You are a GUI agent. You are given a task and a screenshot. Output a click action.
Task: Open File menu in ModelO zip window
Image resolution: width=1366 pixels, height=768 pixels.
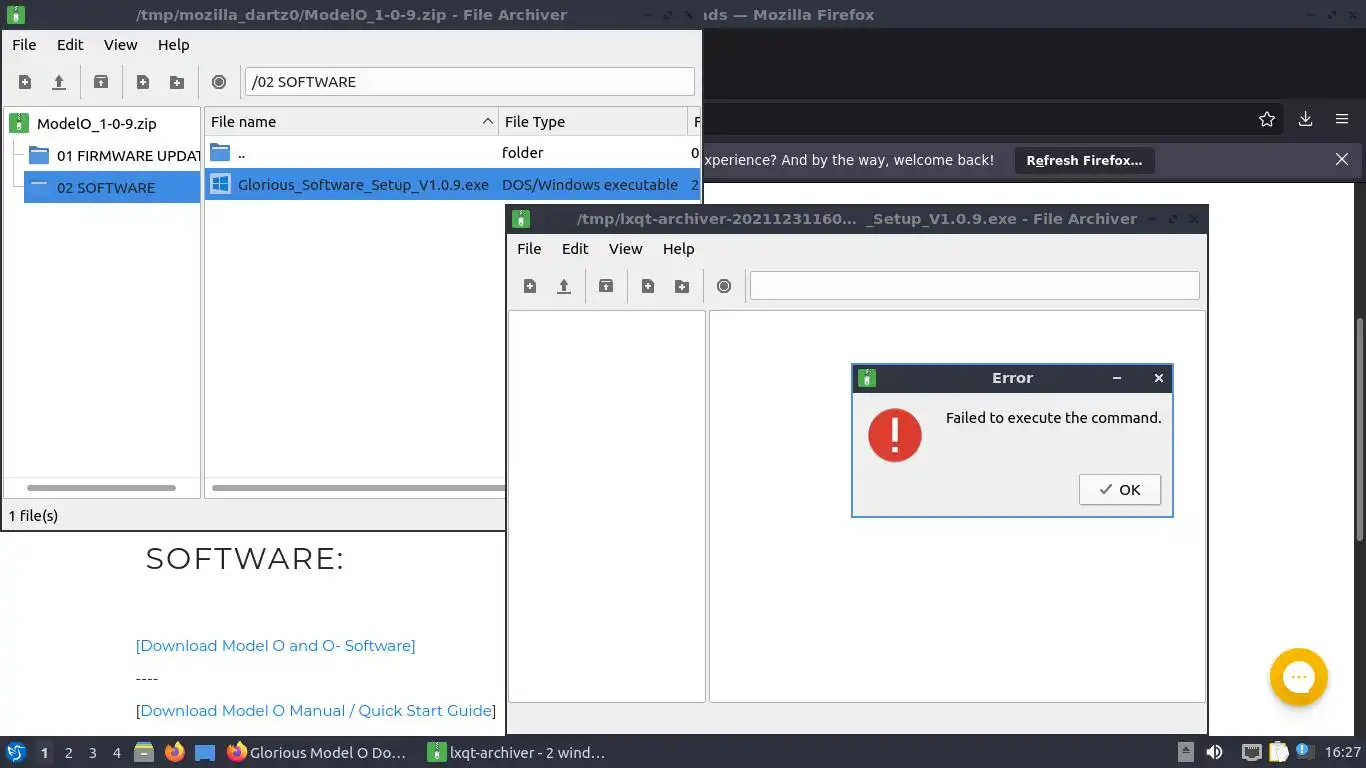tap(24, 45)
